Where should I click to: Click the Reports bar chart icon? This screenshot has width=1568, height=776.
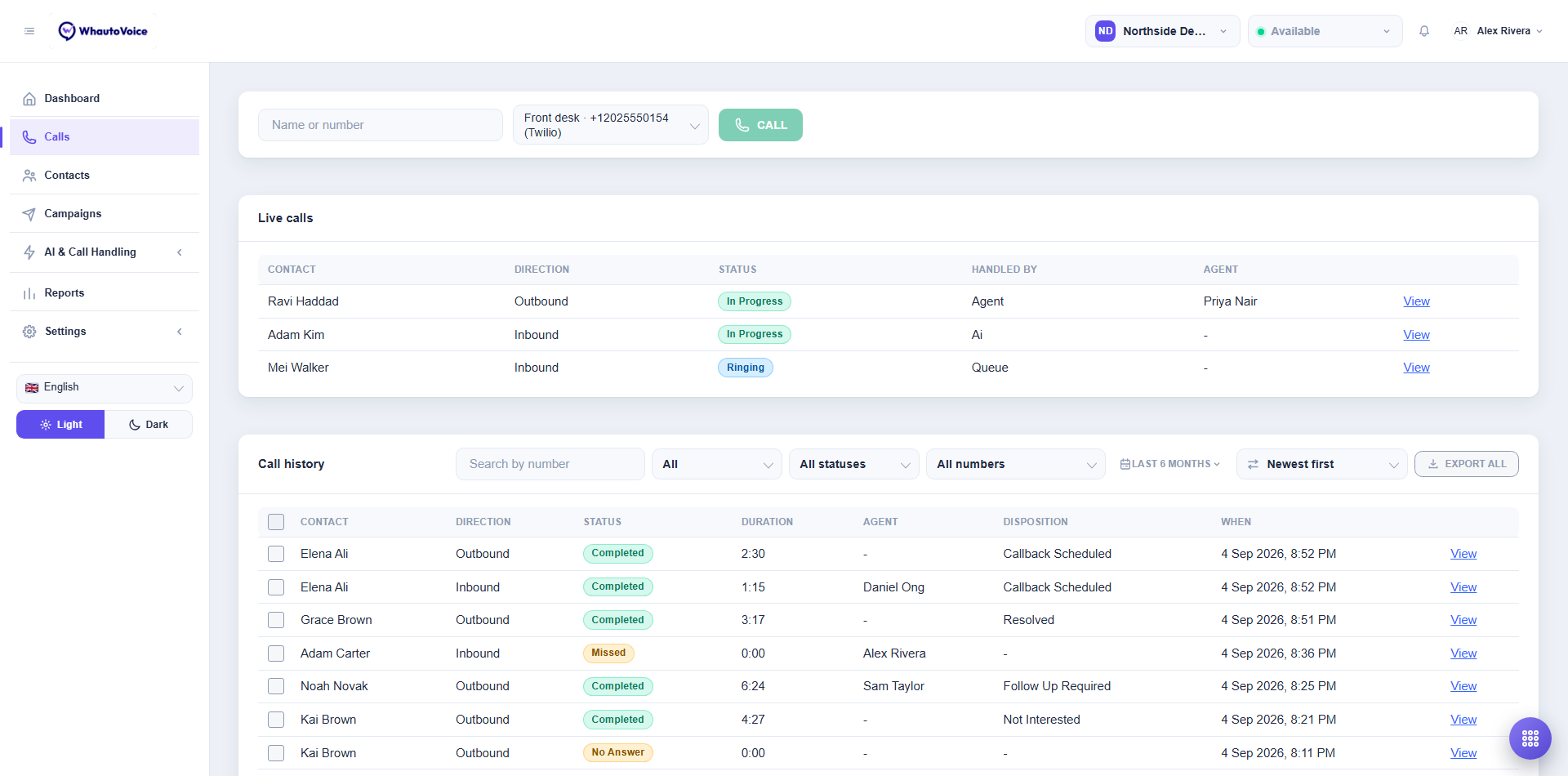click(x=29, y=293)
